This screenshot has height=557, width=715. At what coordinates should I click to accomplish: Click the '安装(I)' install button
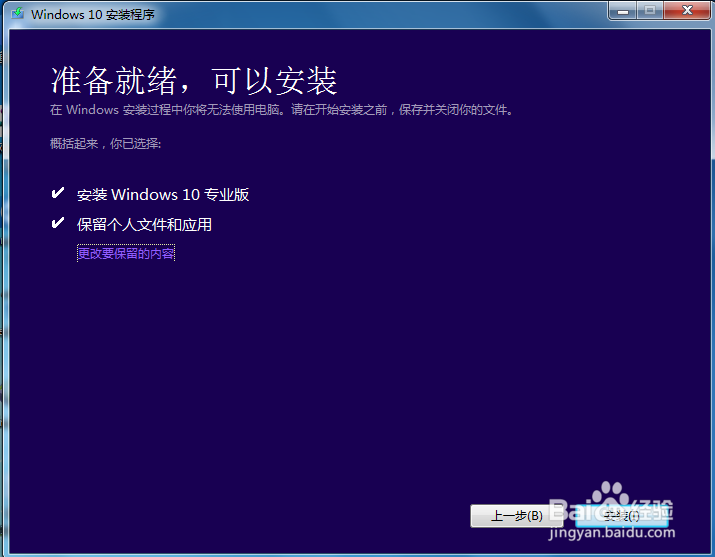click(x=622, y=516)
